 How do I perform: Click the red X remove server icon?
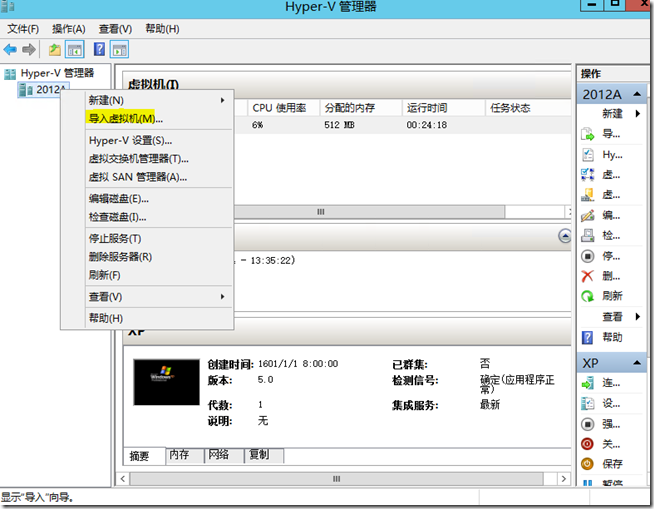click(x=587, y=276)
